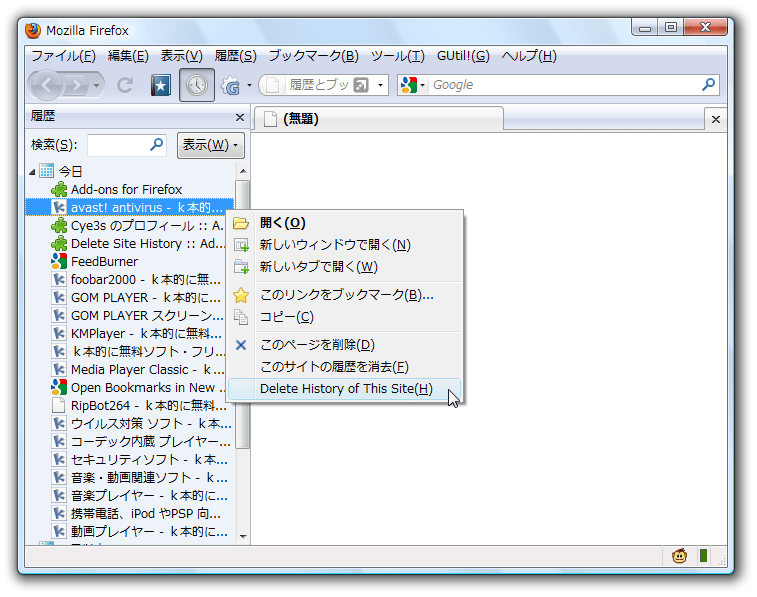Click the RipBot264 blank page icon
The width and height of the screenshot is (757, 597).
(x=58, y=405)
